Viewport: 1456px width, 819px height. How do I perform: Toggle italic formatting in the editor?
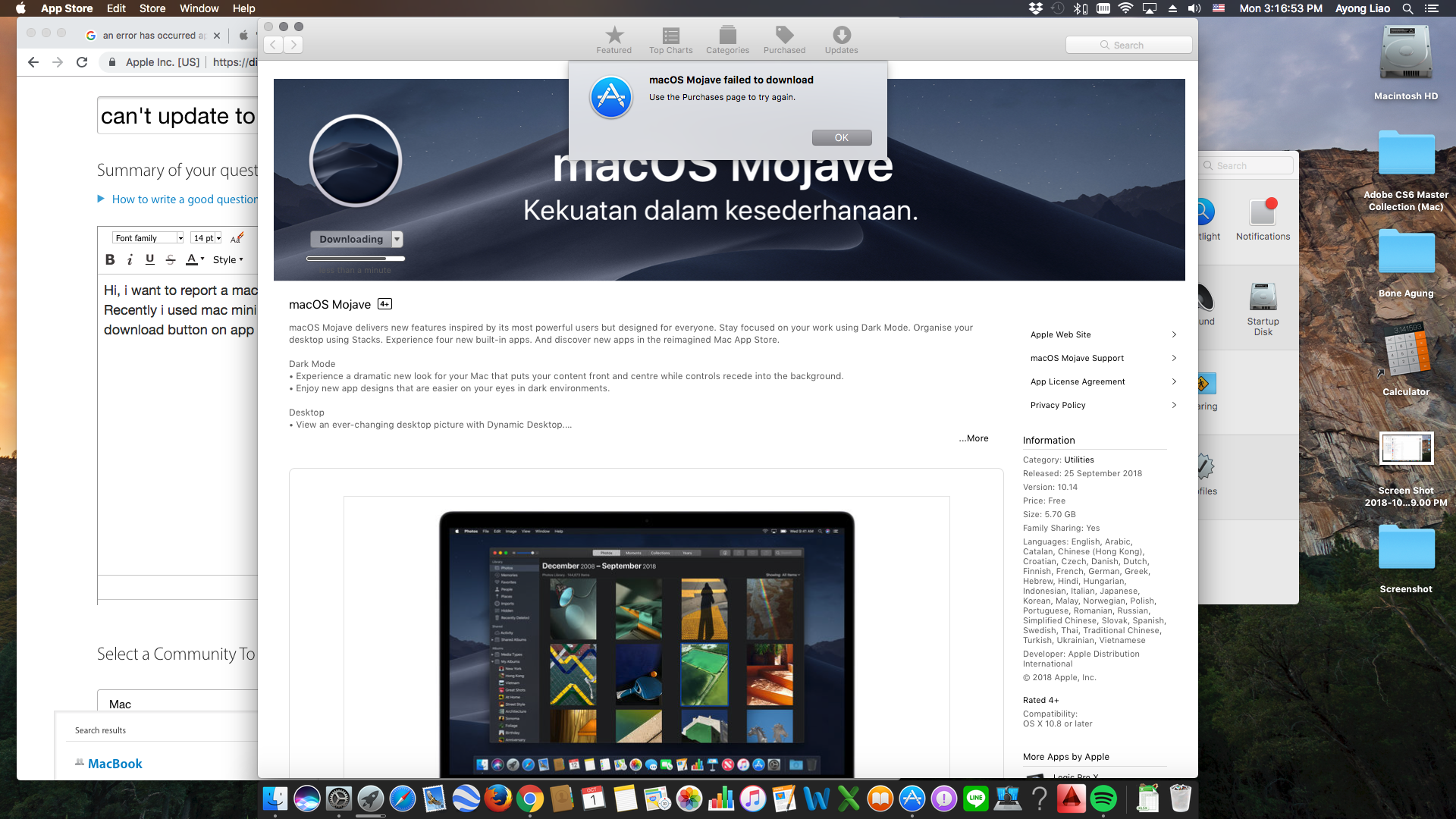pos(130,259)
